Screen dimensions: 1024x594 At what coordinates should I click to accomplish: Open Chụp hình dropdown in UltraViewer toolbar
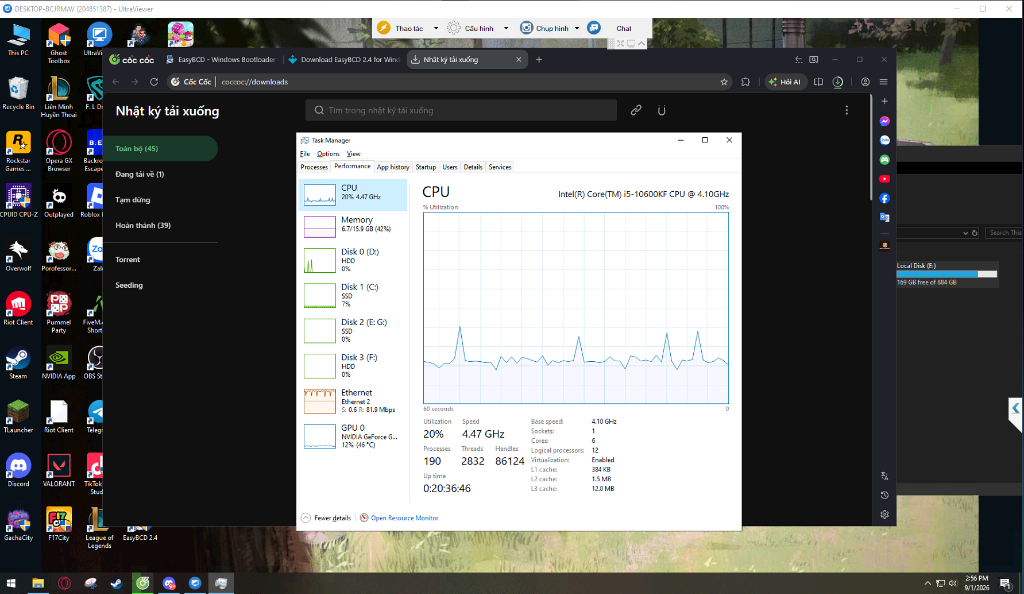[577, 29]
